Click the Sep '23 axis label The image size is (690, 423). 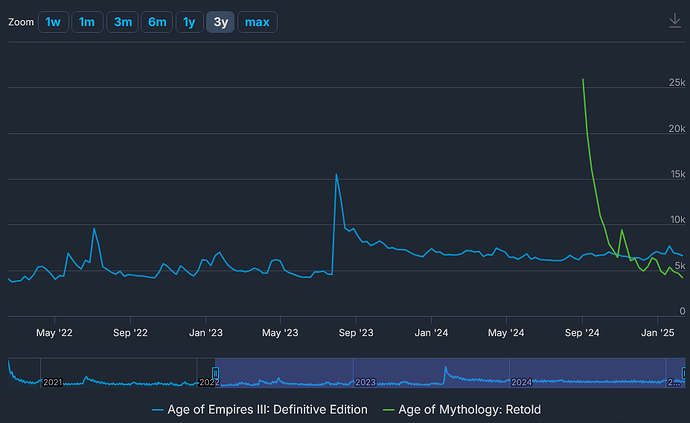point(356,333)
